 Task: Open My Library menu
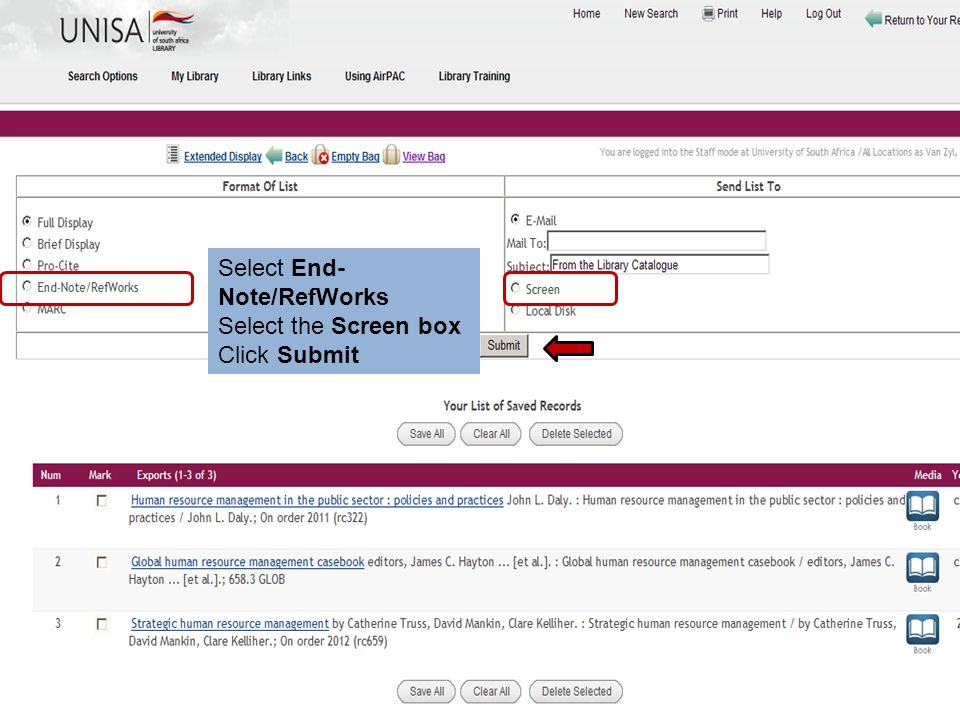195,76
